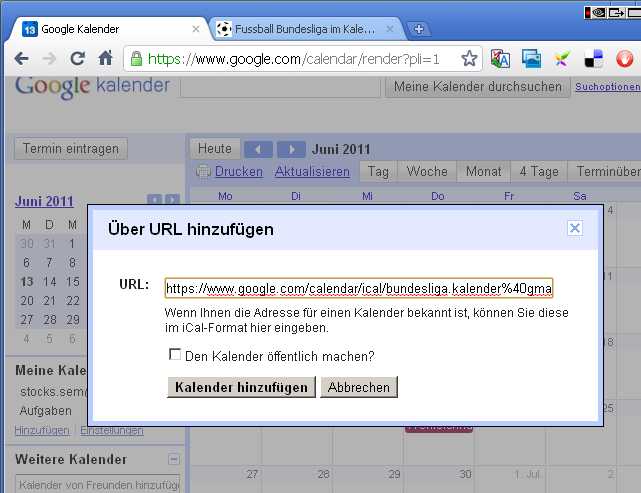Viewport: 641px width, 493px height.
Task: Go to next month in main calendar
Action: tap(291, 149)
